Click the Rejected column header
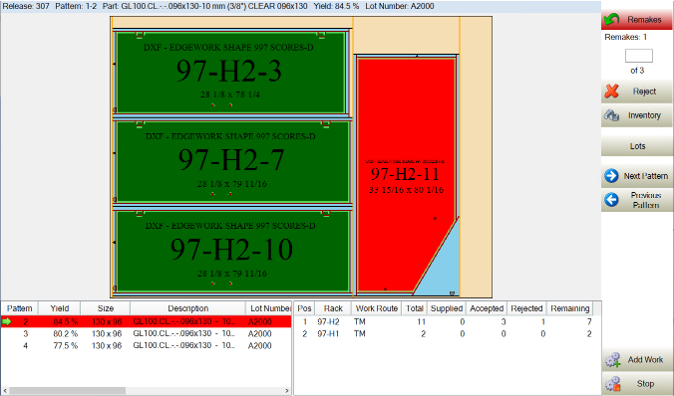 (527, 308)
